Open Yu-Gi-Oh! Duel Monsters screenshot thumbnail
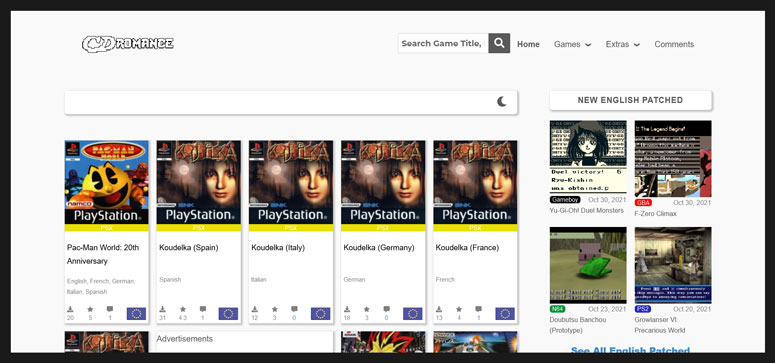775x363 pixels. [588, 157]
